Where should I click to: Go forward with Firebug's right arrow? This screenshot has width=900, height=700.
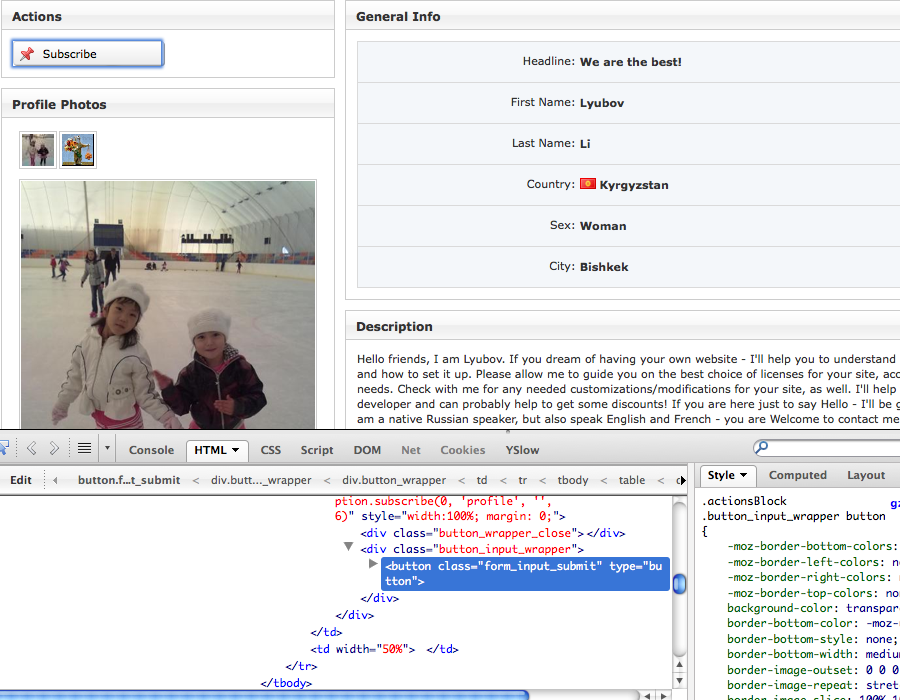point(54,448)
